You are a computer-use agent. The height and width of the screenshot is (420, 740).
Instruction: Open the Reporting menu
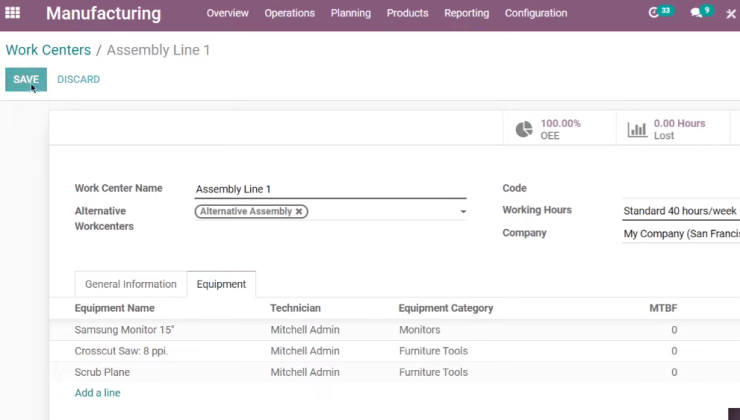click(x=466, y=13)
